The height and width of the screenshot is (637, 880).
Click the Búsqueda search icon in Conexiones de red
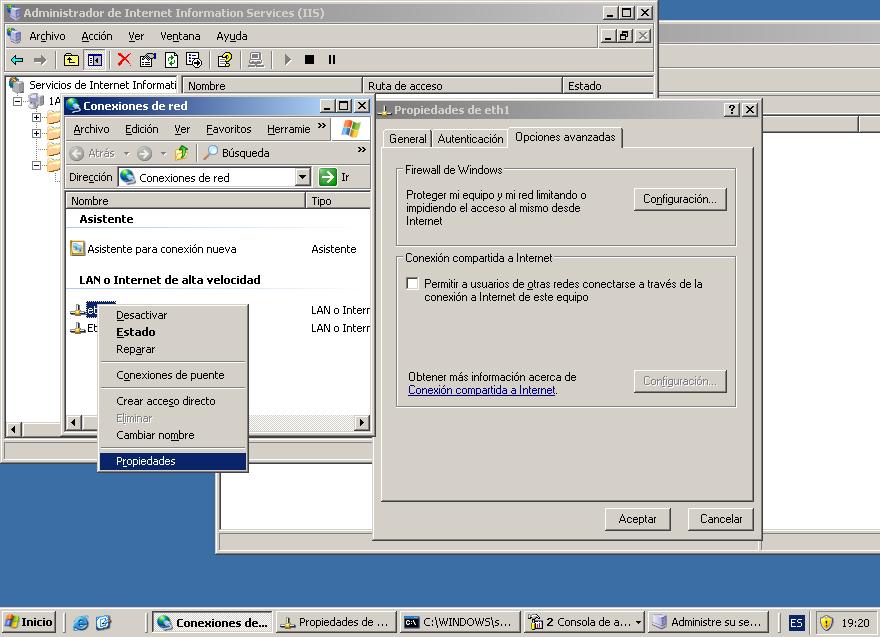[x=211, y=153]
